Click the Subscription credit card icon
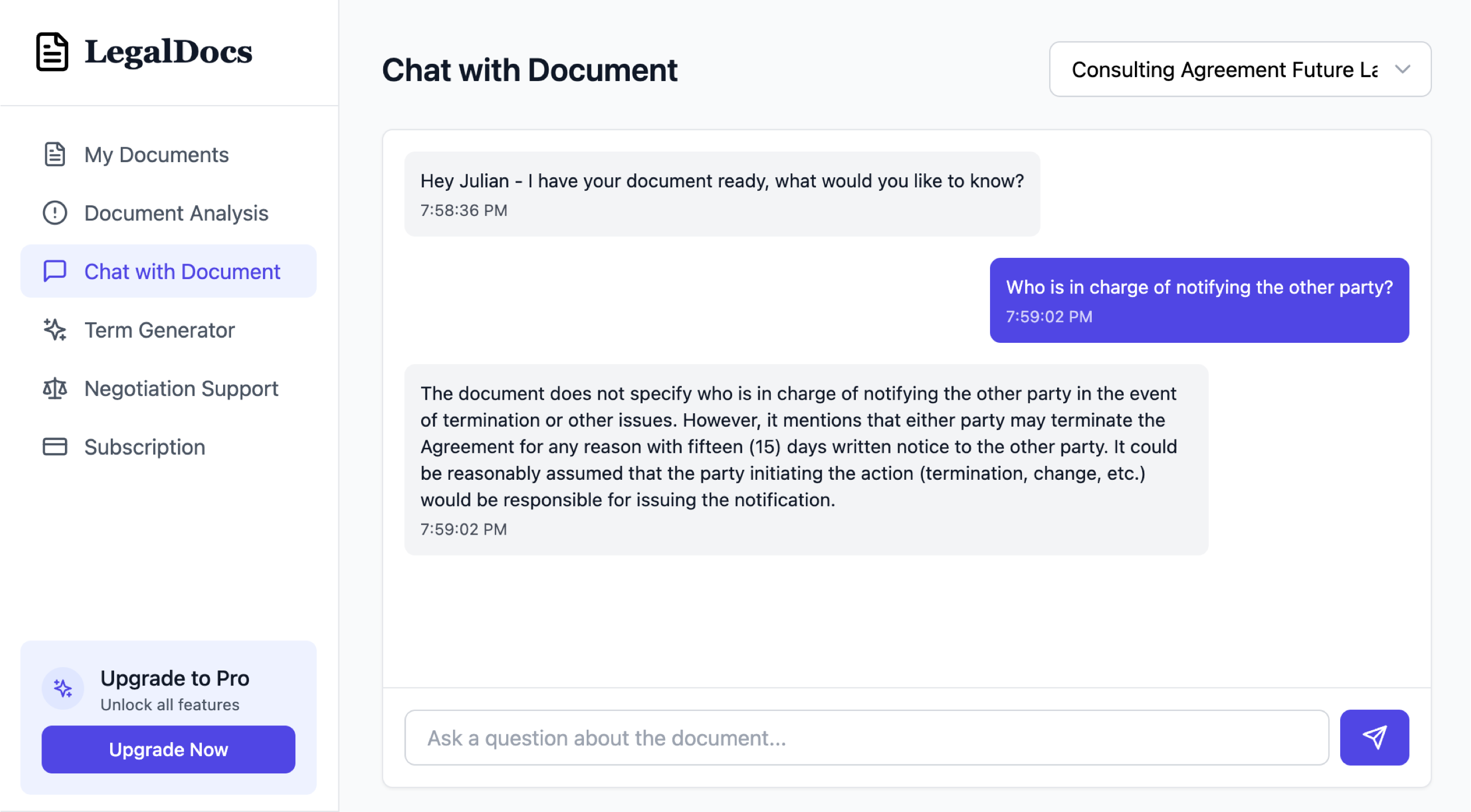The width and height of the screenshot is (1471, 812). (55, 446)
